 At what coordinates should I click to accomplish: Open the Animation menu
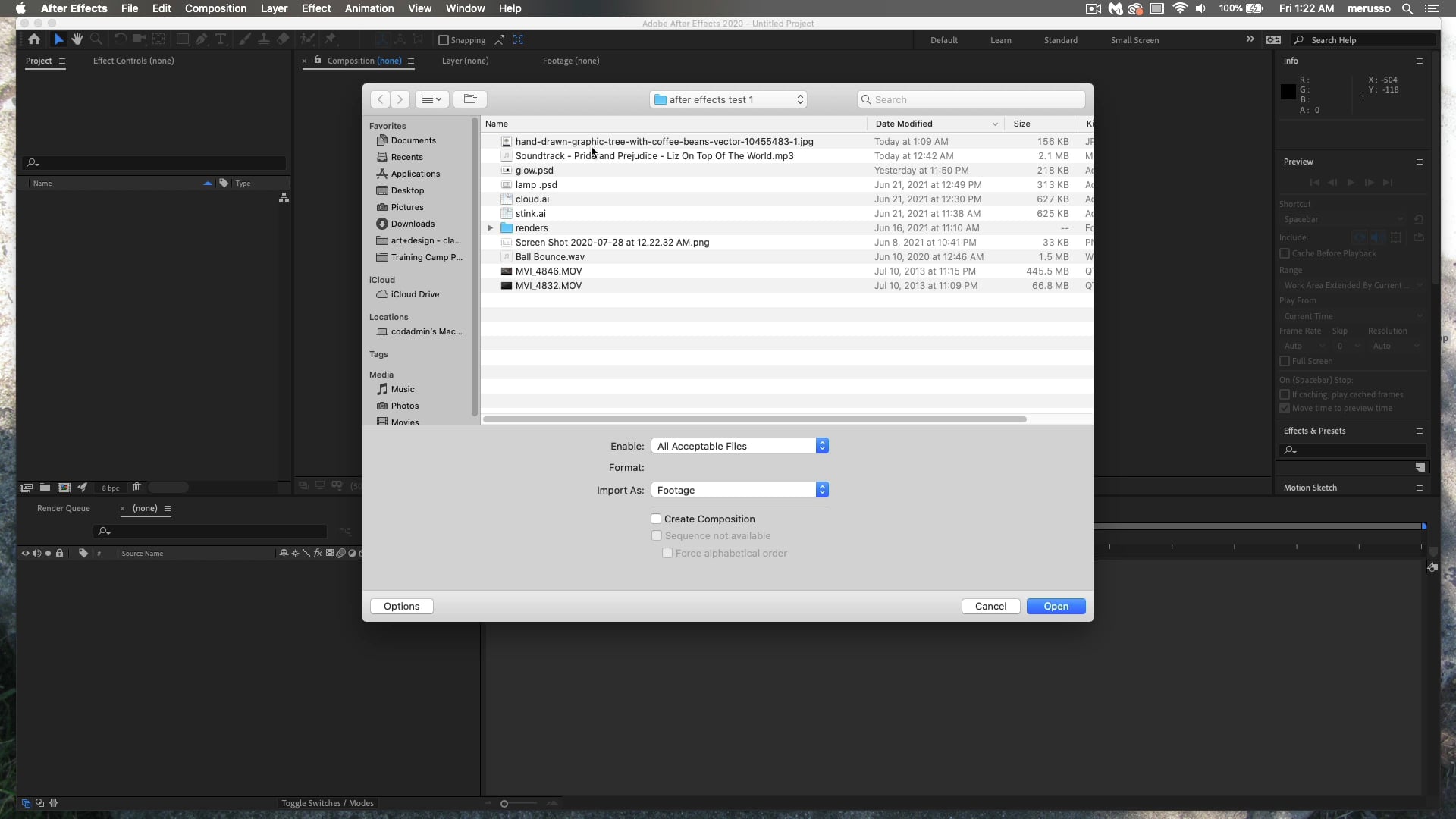click(x=369, y=8)
